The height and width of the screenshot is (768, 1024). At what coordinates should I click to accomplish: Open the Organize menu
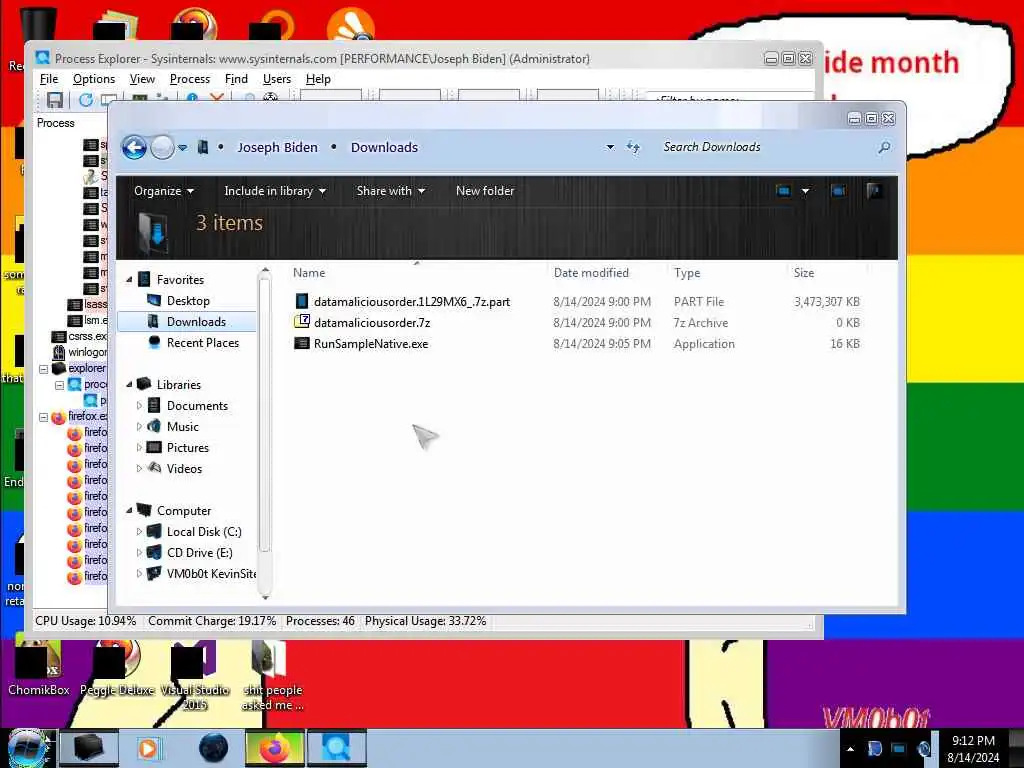[x=164, y=191]
